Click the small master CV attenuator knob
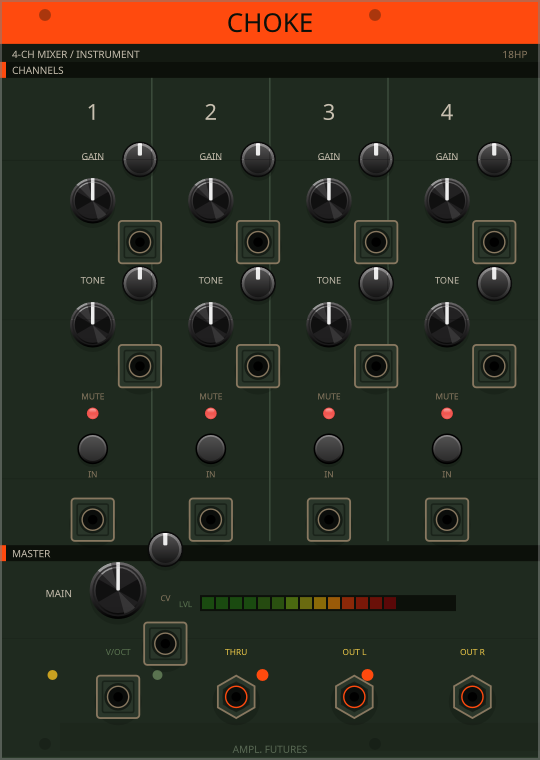 pos(165,549)
